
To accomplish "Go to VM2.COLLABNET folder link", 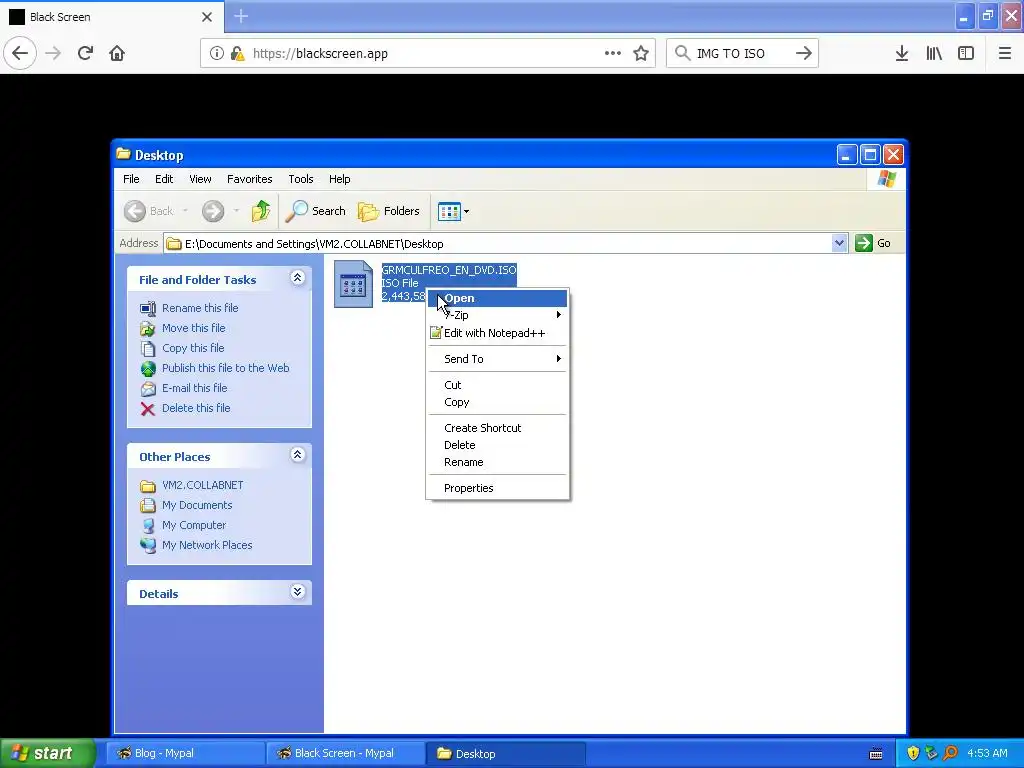I will (x=202, y=485).
